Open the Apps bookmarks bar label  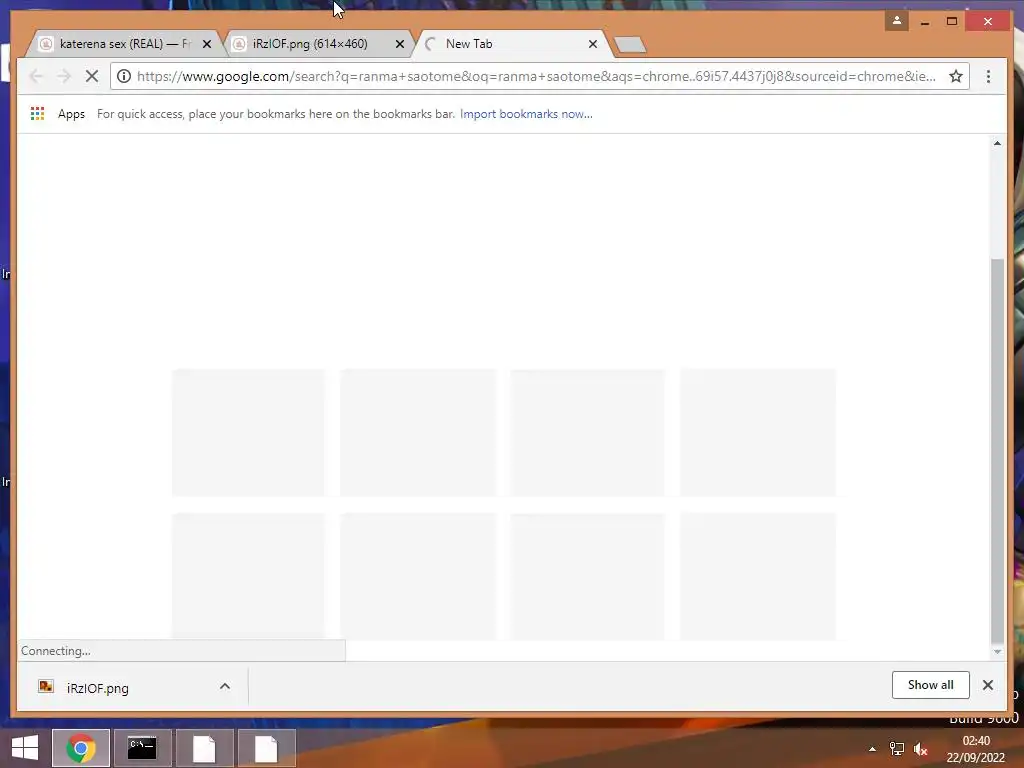[x=71, y=114]
